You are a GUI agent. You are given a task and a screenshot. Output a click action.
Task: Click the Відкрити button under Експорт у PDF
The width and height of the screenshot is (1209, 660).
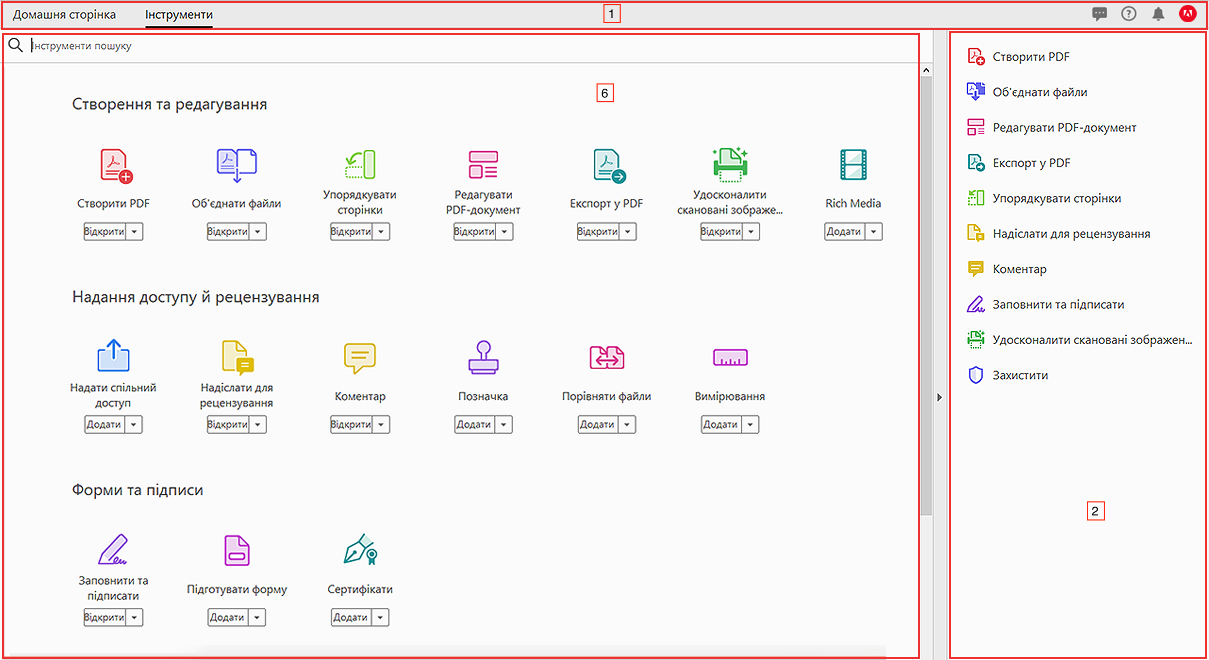(598, 231)
